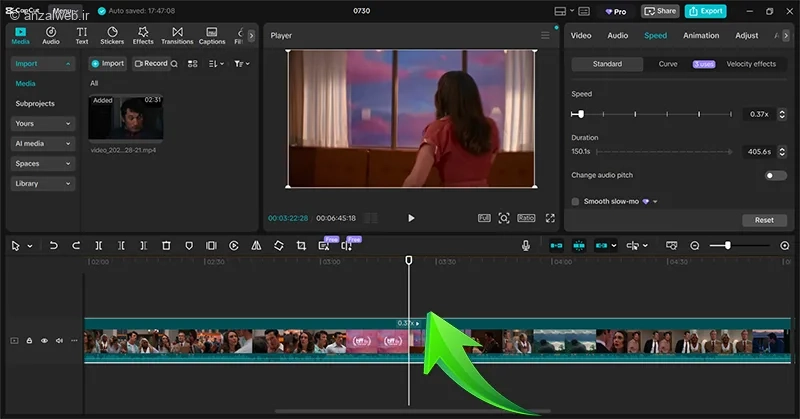This screenshot has height=419, width=800.
Task: Expand the AI media section
Action: 43,143
